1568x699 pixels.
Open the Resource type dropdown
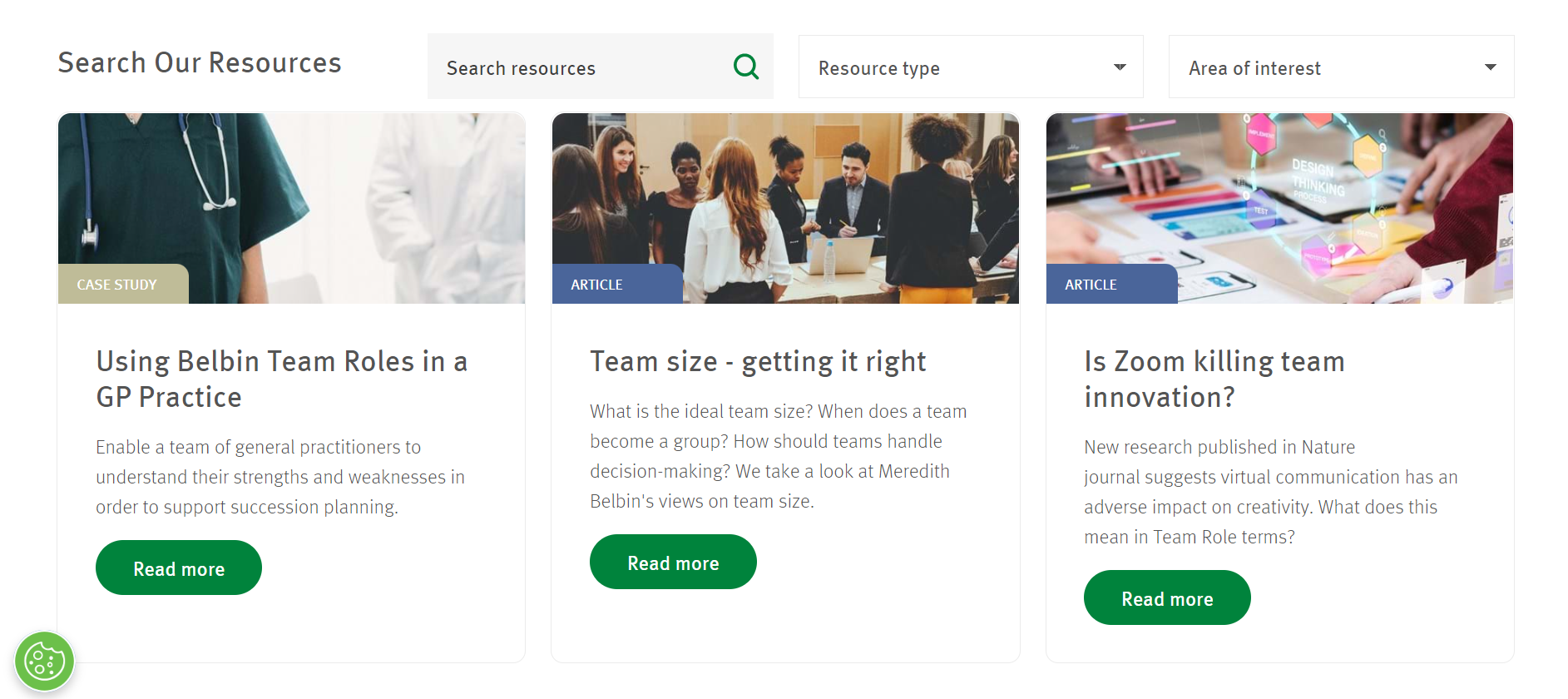pos(971,67)
